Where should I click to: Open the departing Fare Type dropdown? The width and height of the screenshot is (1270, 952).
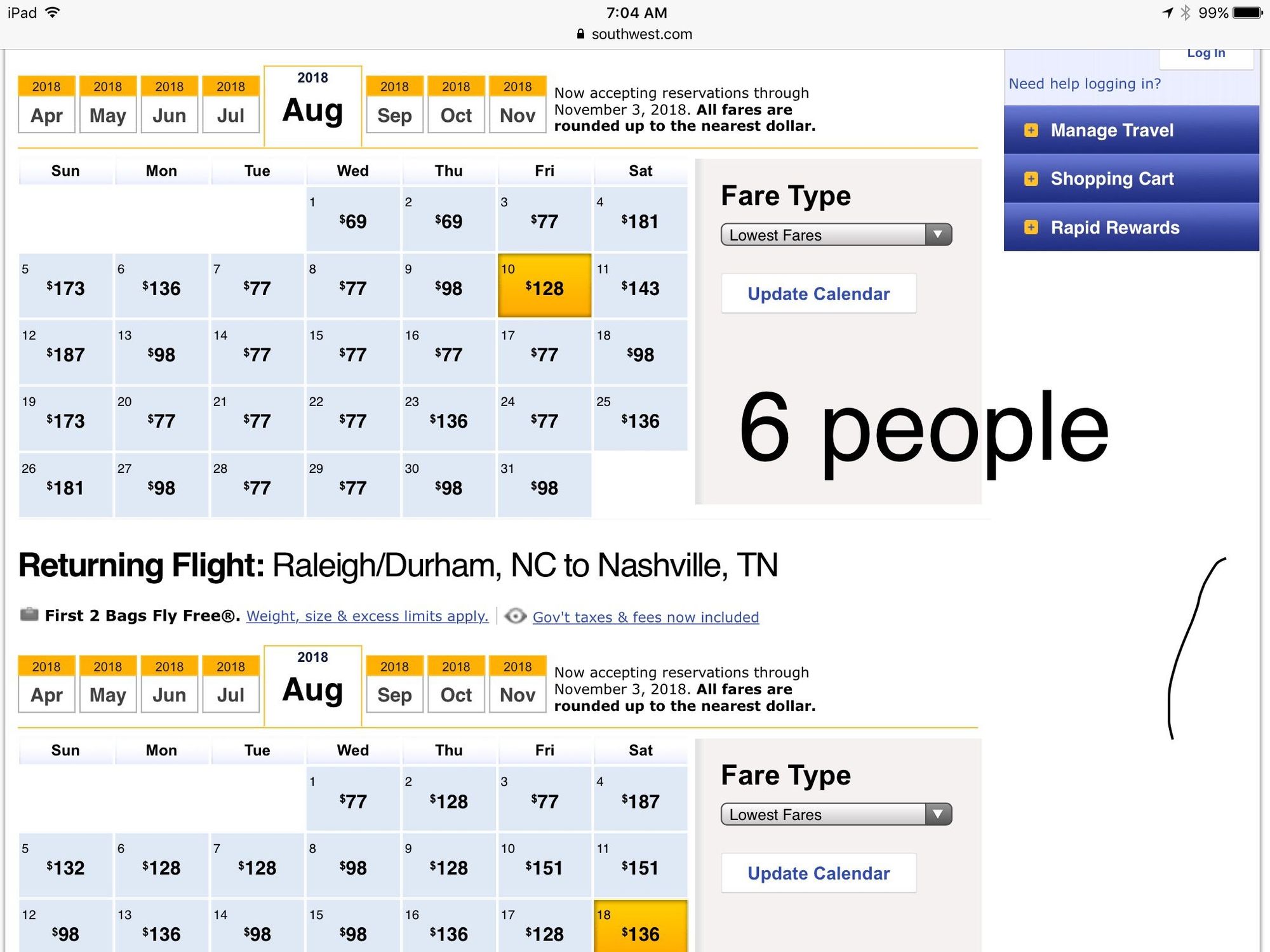tap(836, 235)
